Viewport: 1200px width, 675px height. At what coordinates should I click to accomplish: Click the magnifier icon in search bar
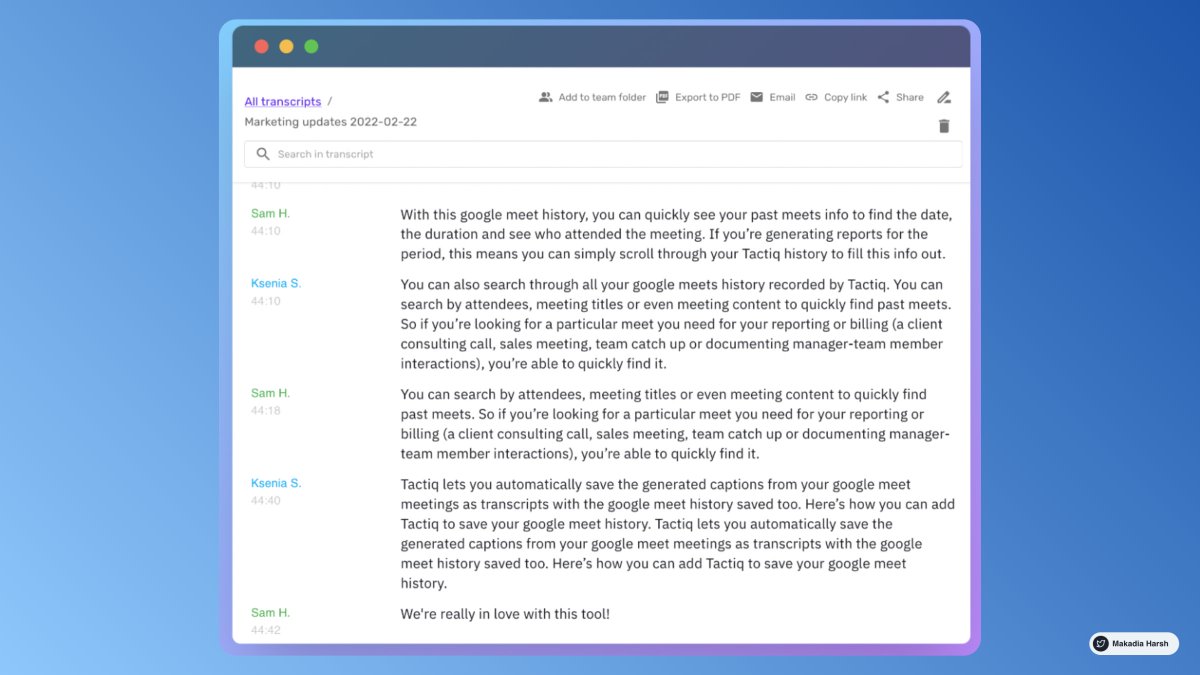pos(263,154)
